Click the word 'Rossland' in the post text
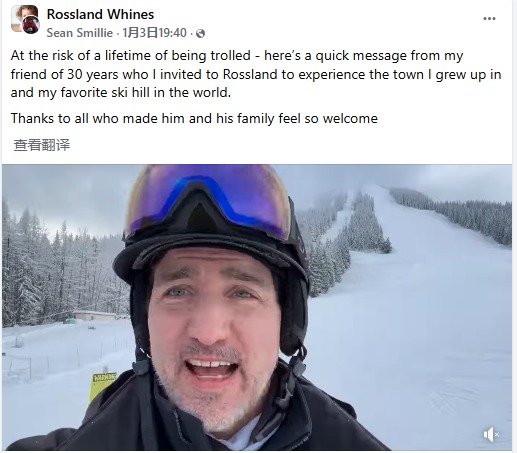 pyautogui.click(x=250, y=74)
